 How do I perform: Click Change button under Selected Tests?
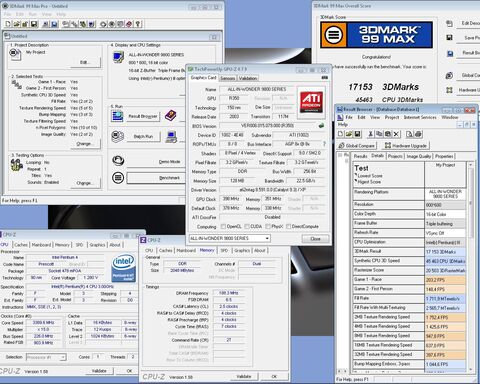(x=85, y=144)
